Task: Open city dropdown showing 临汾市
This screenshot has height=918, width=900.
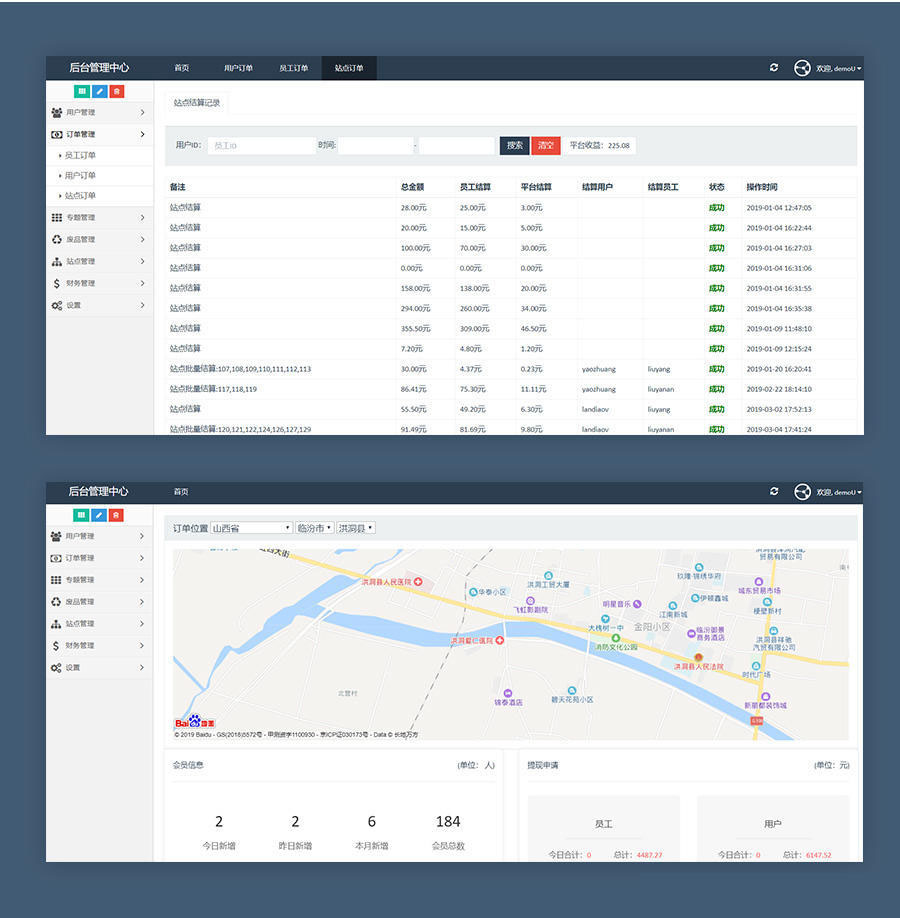Action: [x=314, y=528]
